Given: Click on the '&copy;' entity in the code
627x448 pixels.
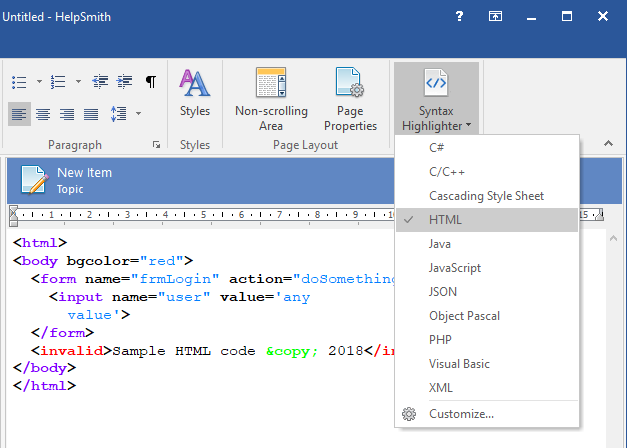Looking at the screenshot, I should (x=292, y=352).
